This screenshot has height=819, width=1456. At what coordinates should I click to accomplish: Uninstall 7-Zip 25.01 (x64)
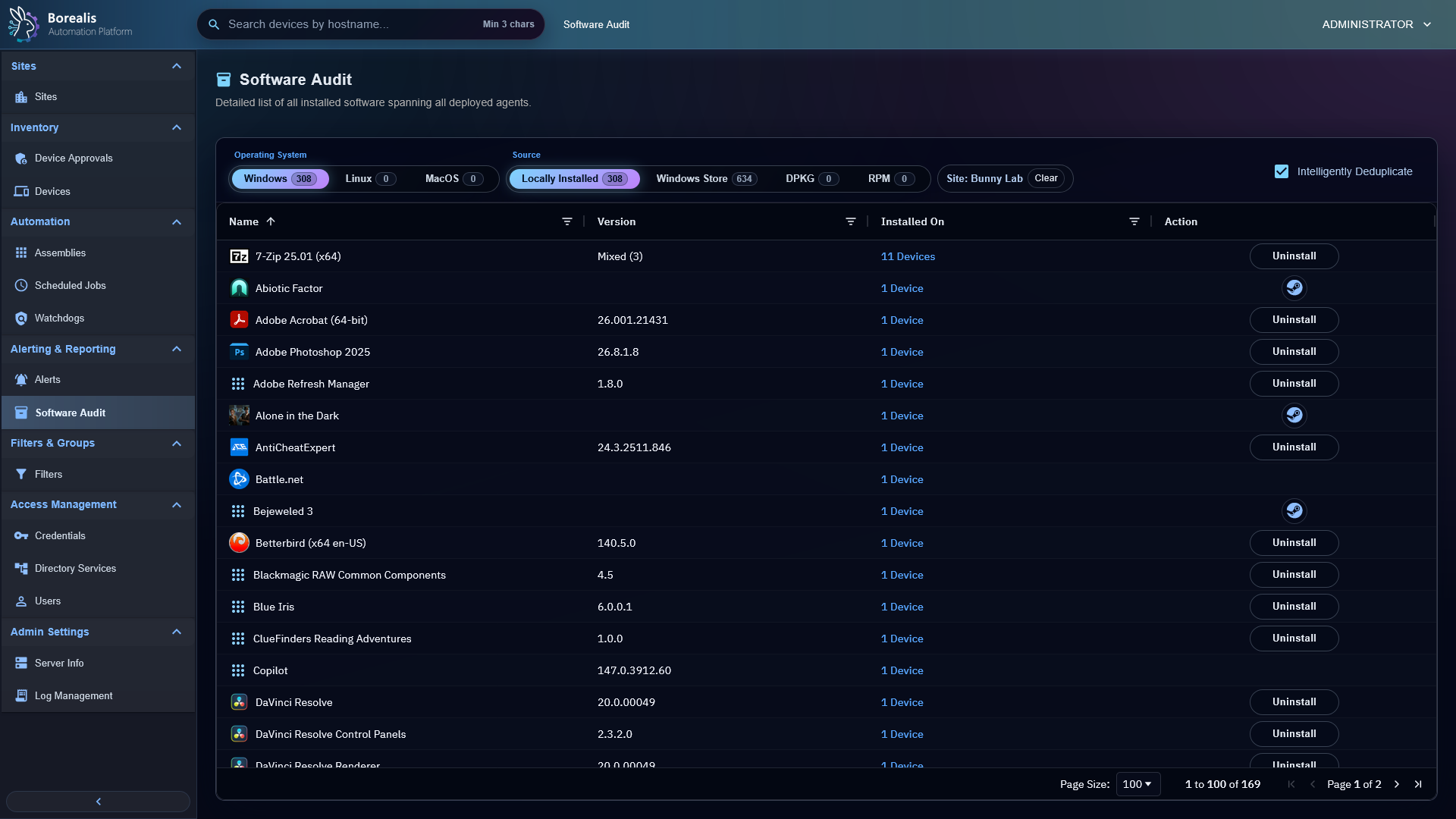(x=1294, y=256)
